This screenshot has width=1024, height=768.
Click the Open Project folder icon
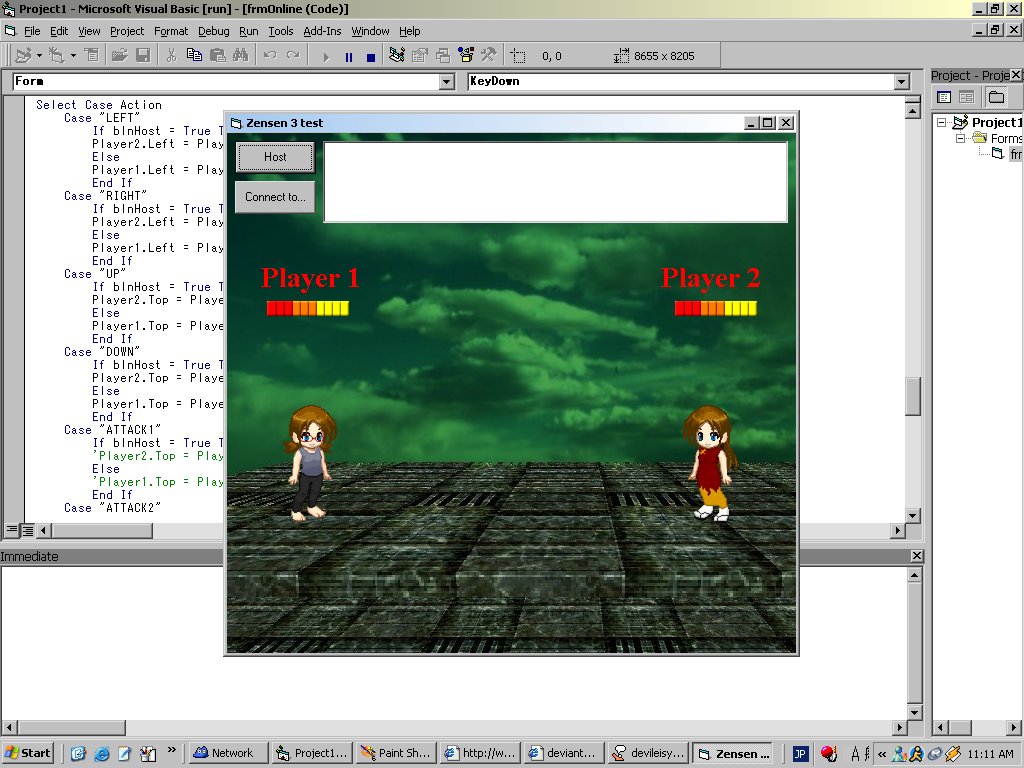(x=119, y=56)
